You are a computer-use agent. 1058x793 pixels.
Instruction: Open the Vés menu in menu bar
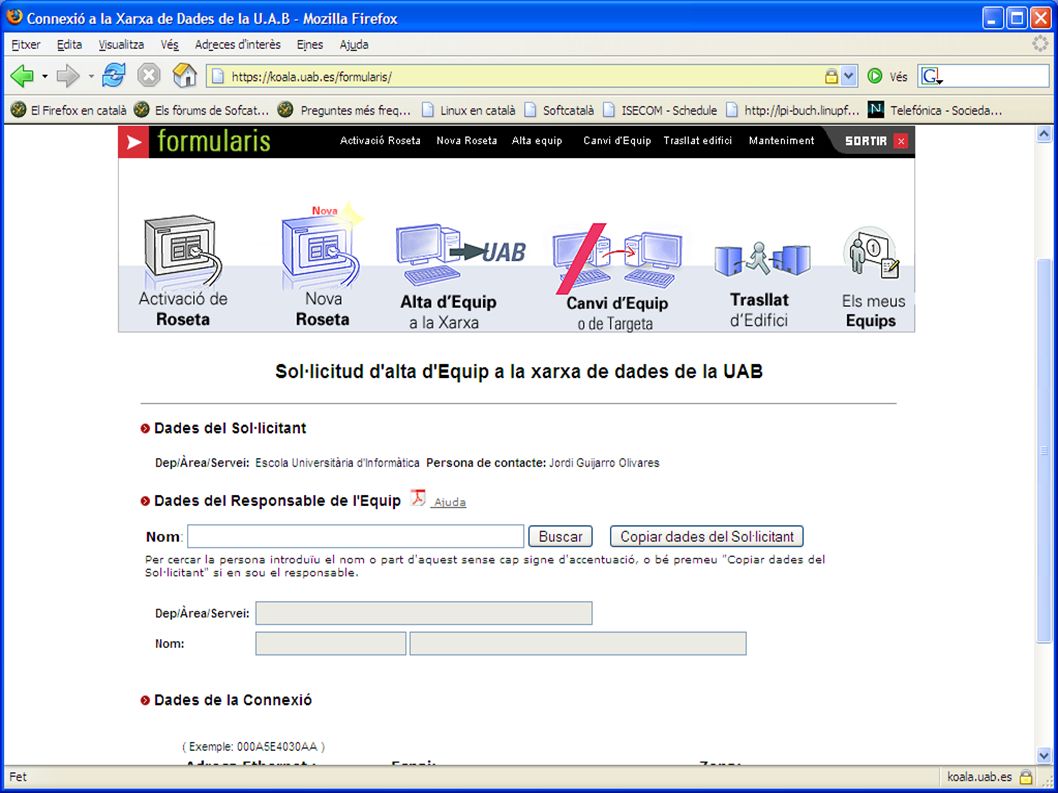click(169, 45)
